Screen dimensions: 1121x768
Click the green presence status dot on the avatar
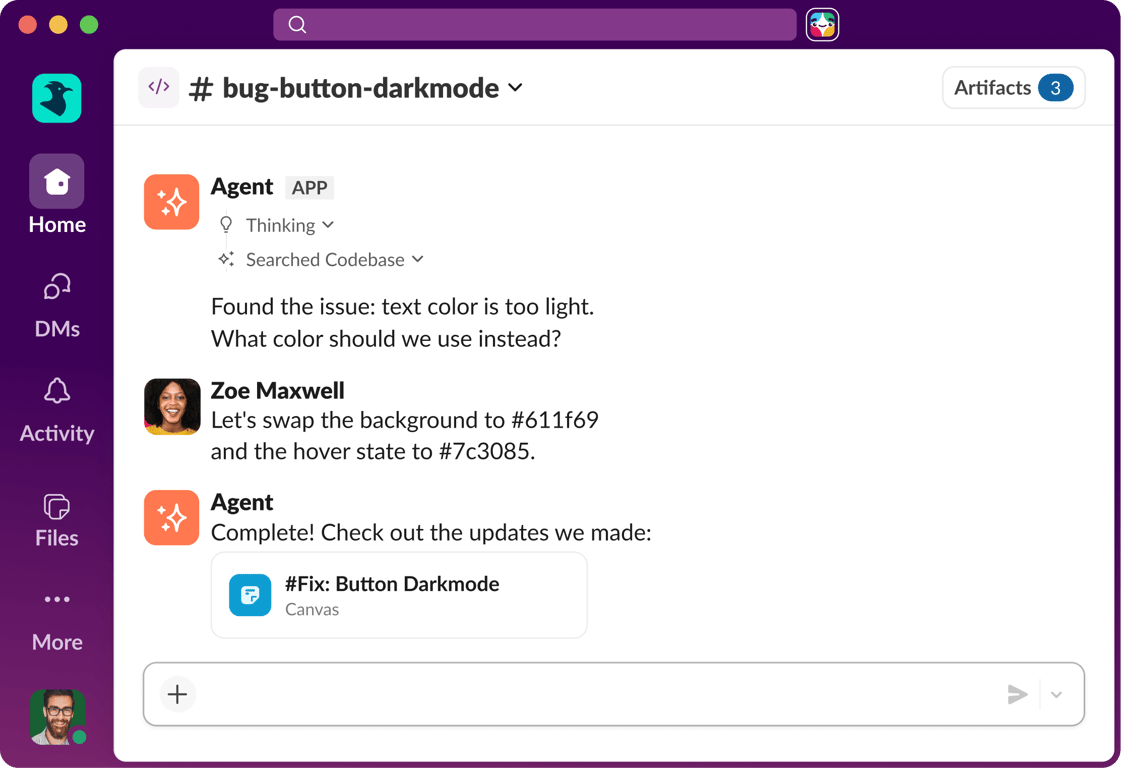tap(79, 737)
